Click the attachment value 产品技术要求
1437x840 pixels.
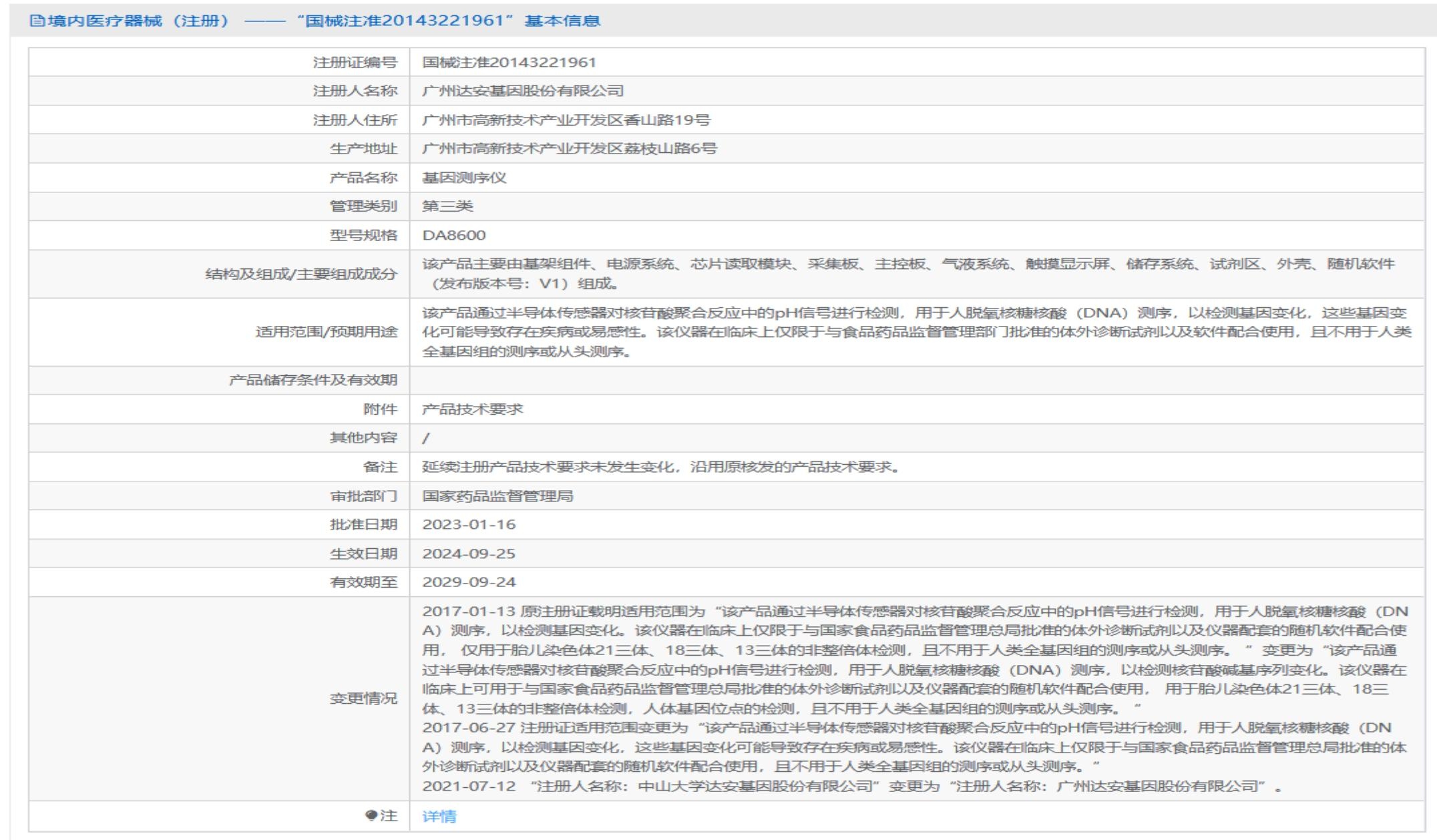tap(473, 409)
